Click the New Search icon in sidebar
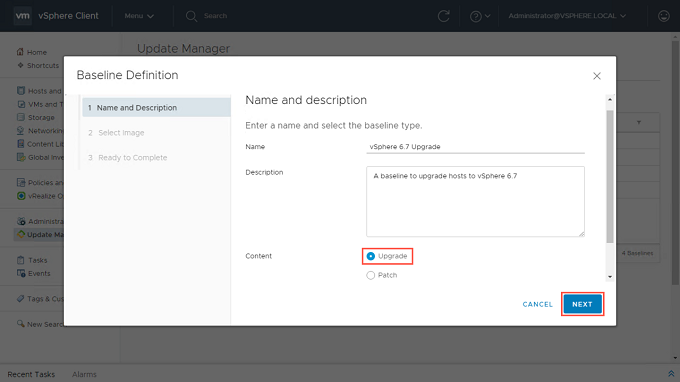 [x=21, y=324]
